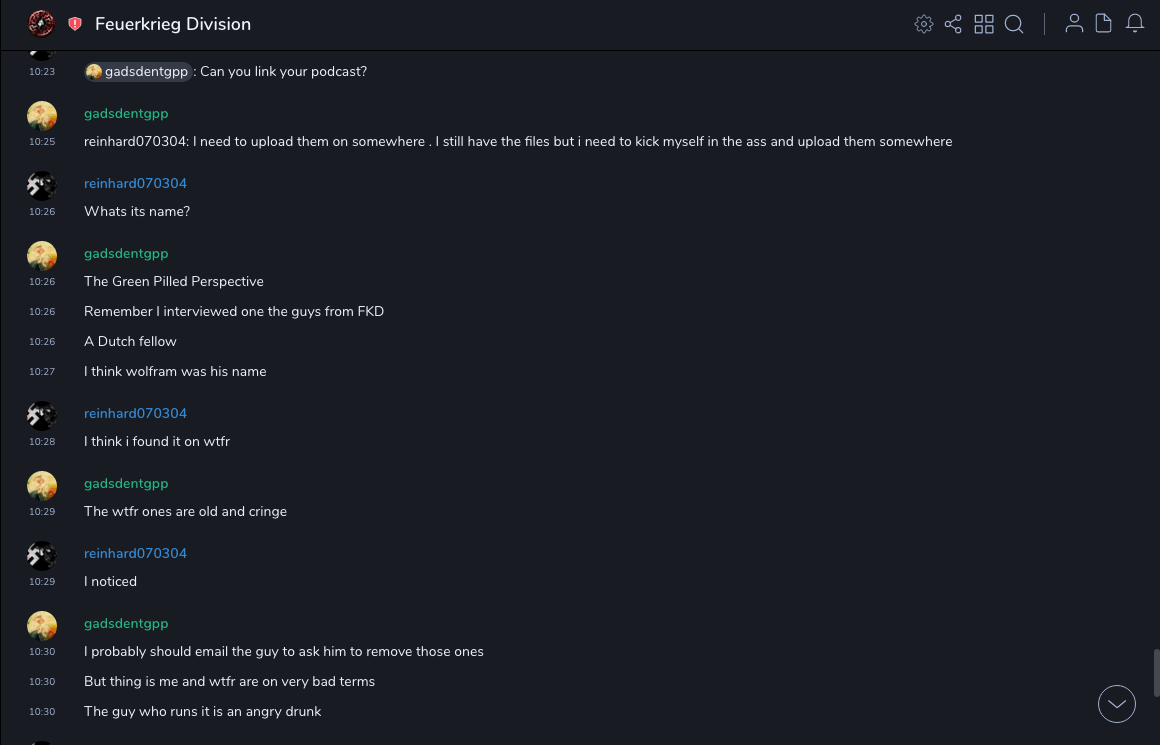Open gadsdentgpp username above 'Green Pilled Perspective'
This screenshot has width=1160, height=745.
coord(126,254)
